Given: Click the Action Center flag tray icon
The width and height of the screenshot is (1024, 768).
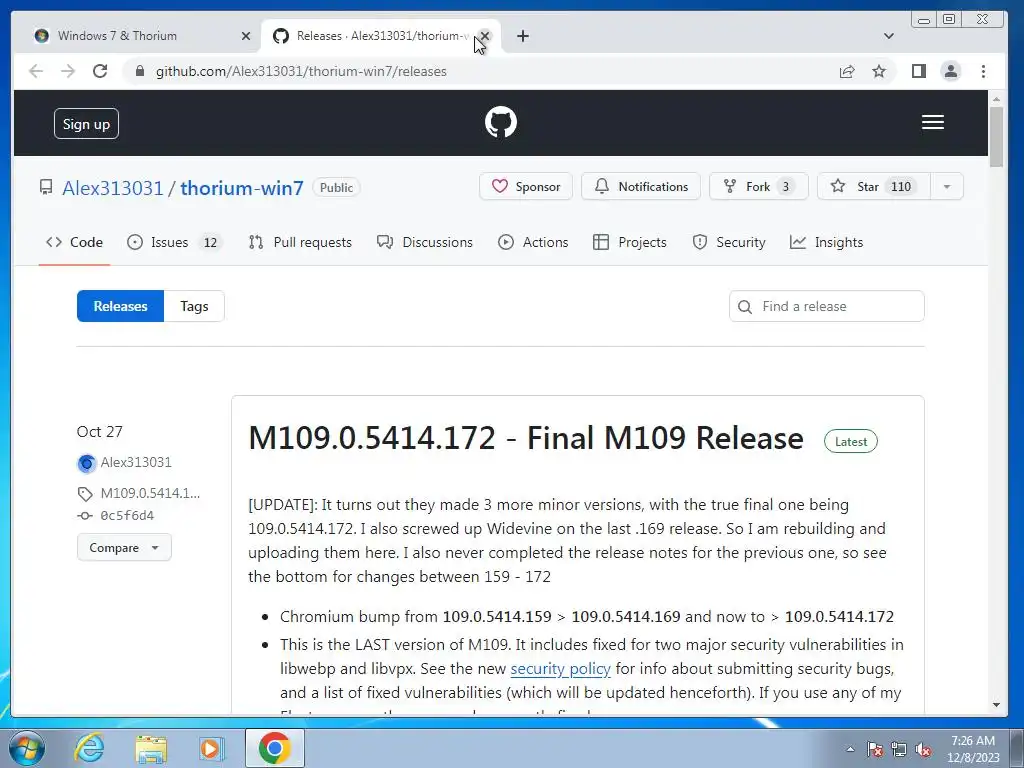Looking at the screenshot, I should (875, 749).
